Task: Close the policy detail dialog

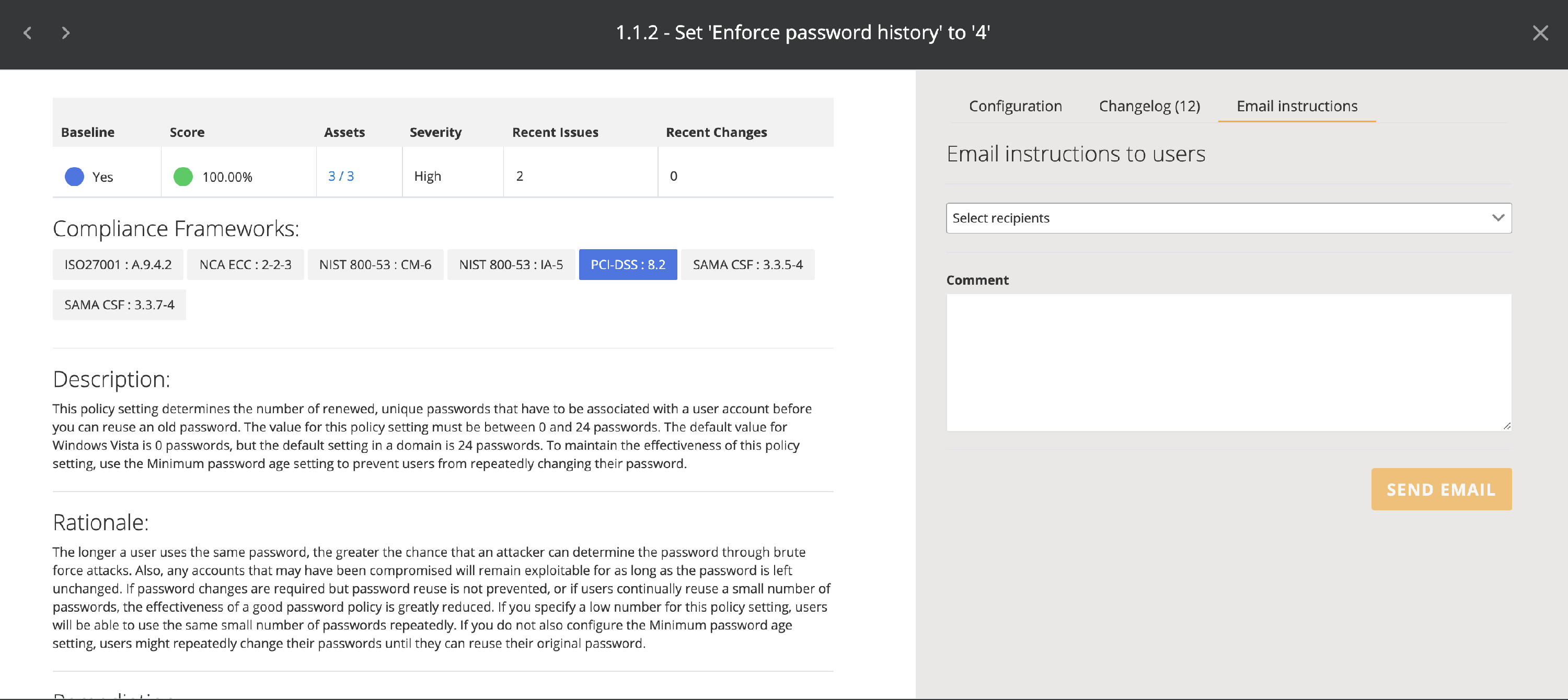Action: point(1540,33)
